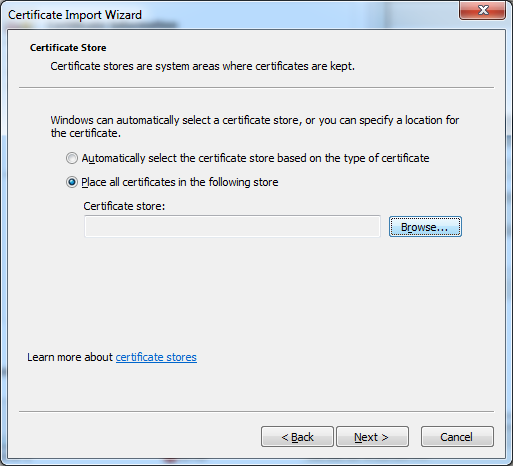This screenshot has height=466, width=513.
Task: Focus the empty Certificate store text field
Action: [232, 226]
